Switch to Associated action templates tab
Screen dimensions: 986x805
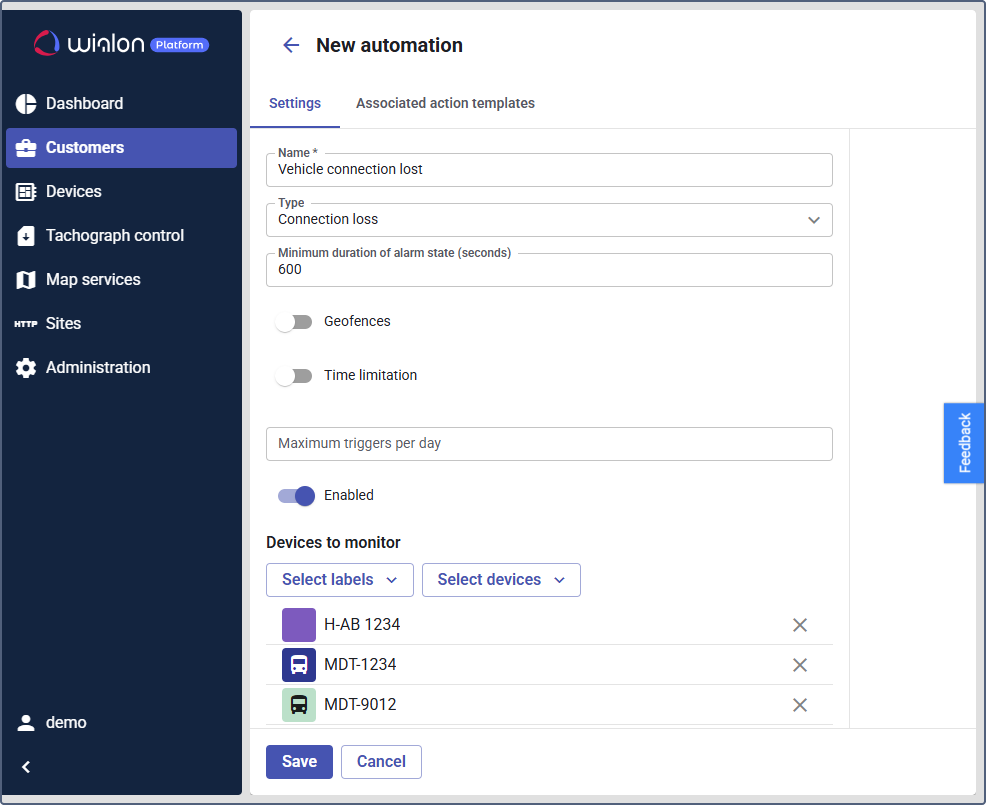point(445,103)
